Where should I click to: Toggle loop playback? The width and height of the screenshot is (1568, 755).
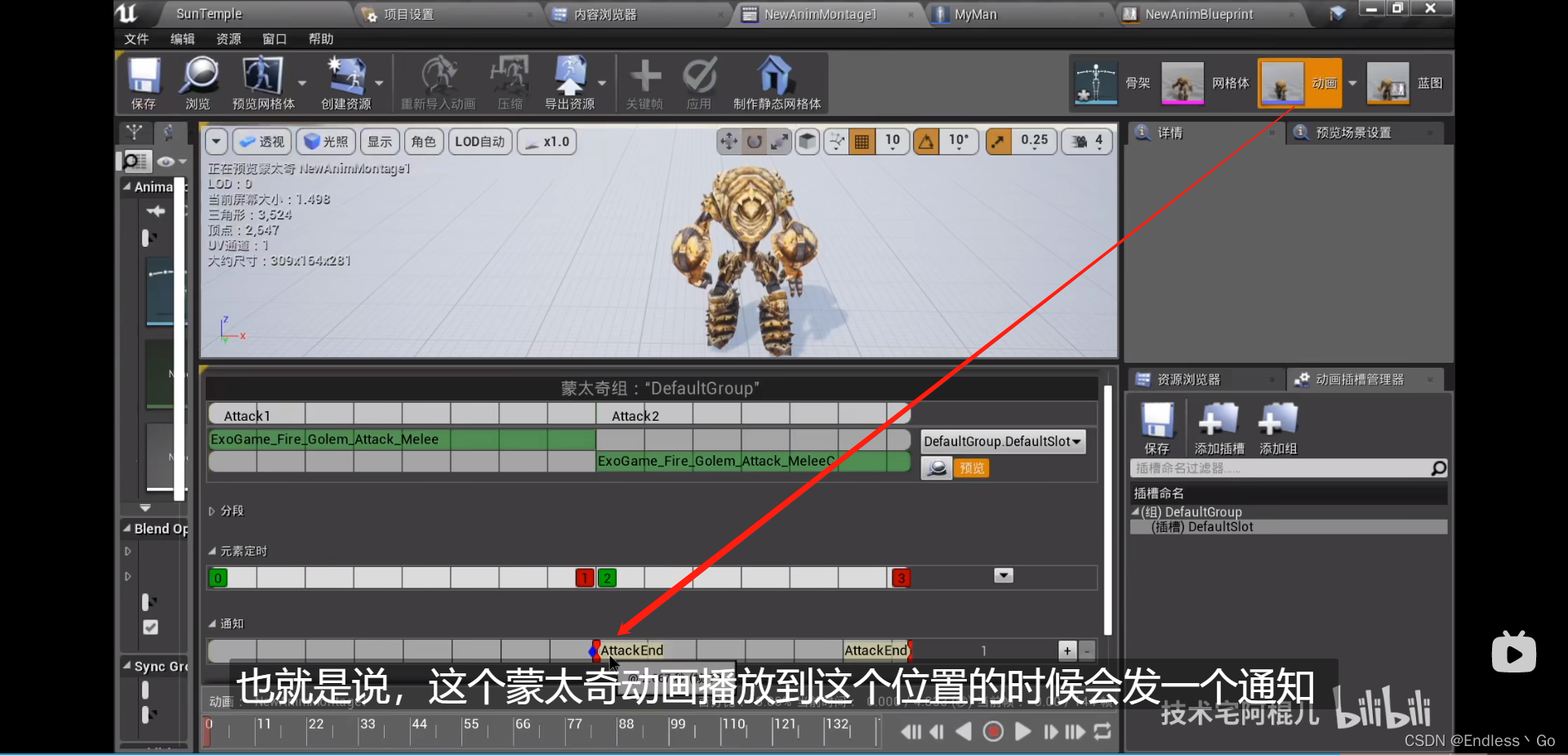tap(1102, 731)
